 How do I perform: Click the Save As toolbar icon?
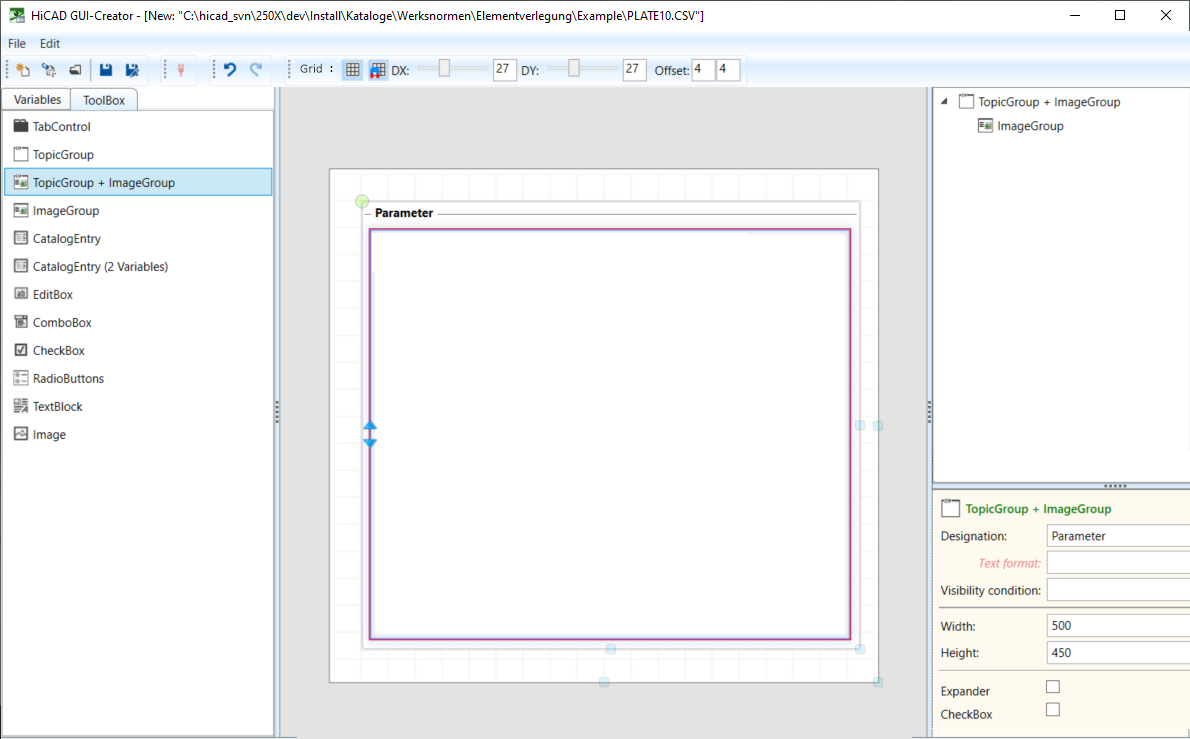(x=131, y=70)
